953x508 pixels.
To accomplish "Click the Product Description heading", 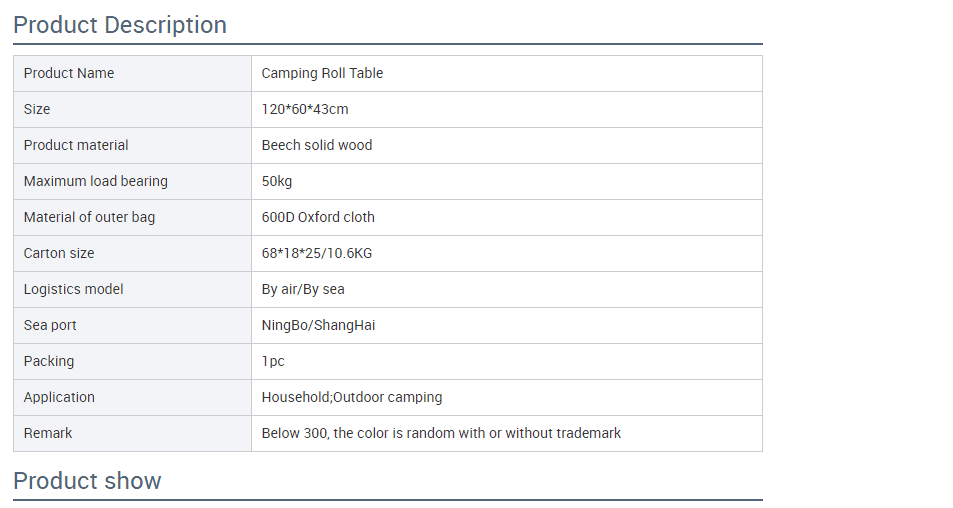I will [x=120, y=25].
